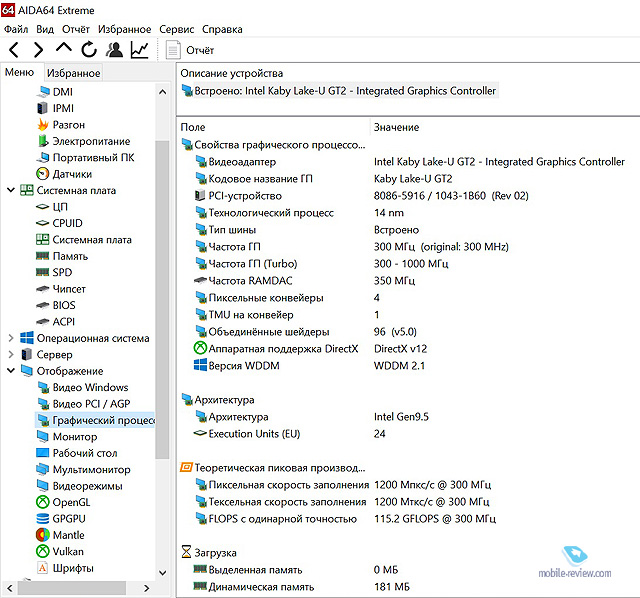
Task: Select DMI in the tree
Action: (x=55, y=92)
